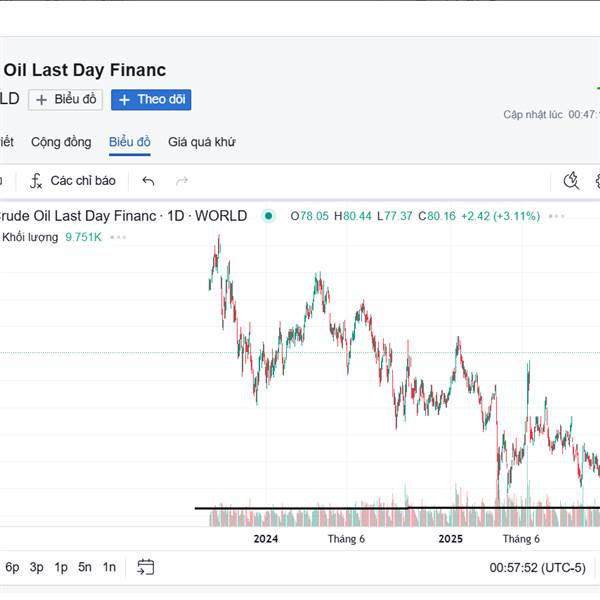Viewport: 600px width, 600px height.
Task: Open the go-to-date calendar icon
Action: pos(146,567)
